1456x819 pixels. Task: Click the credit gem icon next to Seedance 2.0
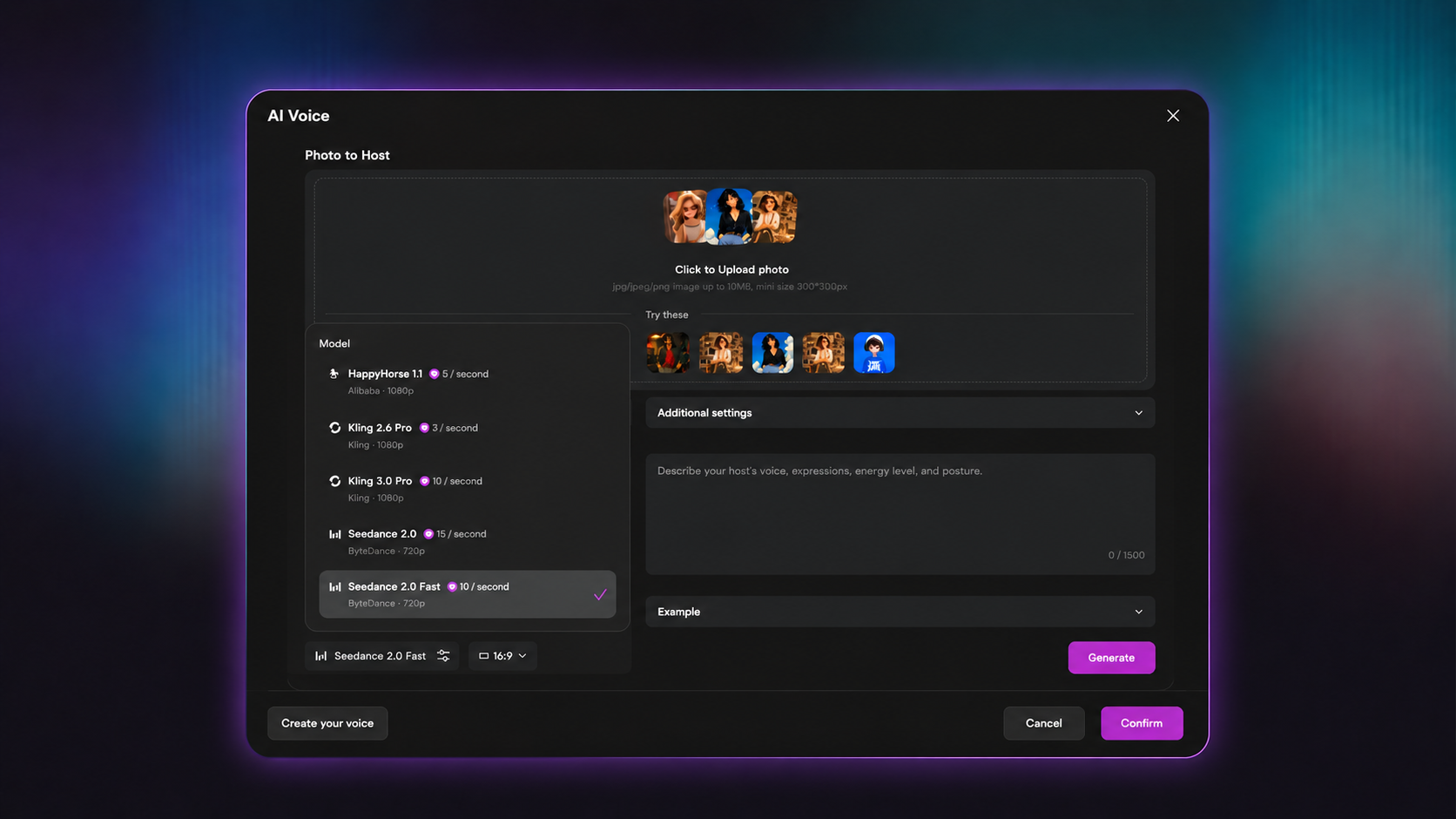(428, 534)
